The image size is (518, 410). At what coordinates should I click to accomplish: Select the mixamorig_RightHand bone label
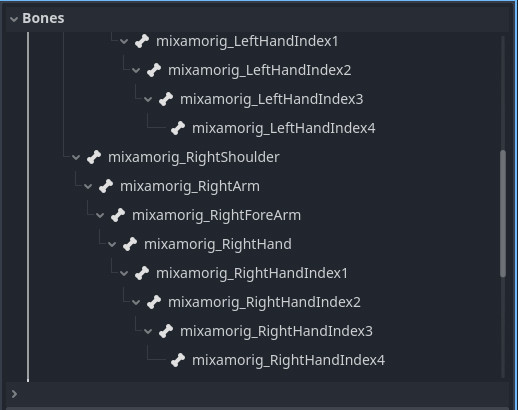(x=218, y=244)
